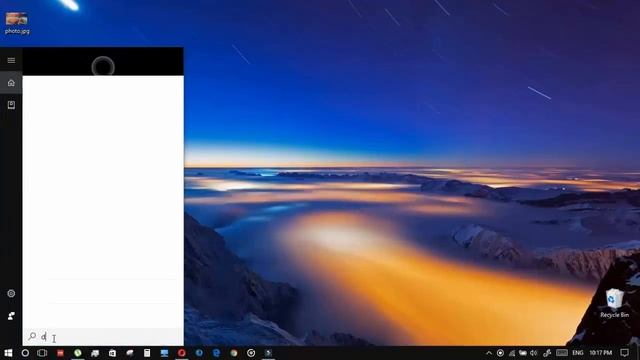Open the red app on the taskbar
This screenshot has height=360, width=640.
(x=60, y=353)
